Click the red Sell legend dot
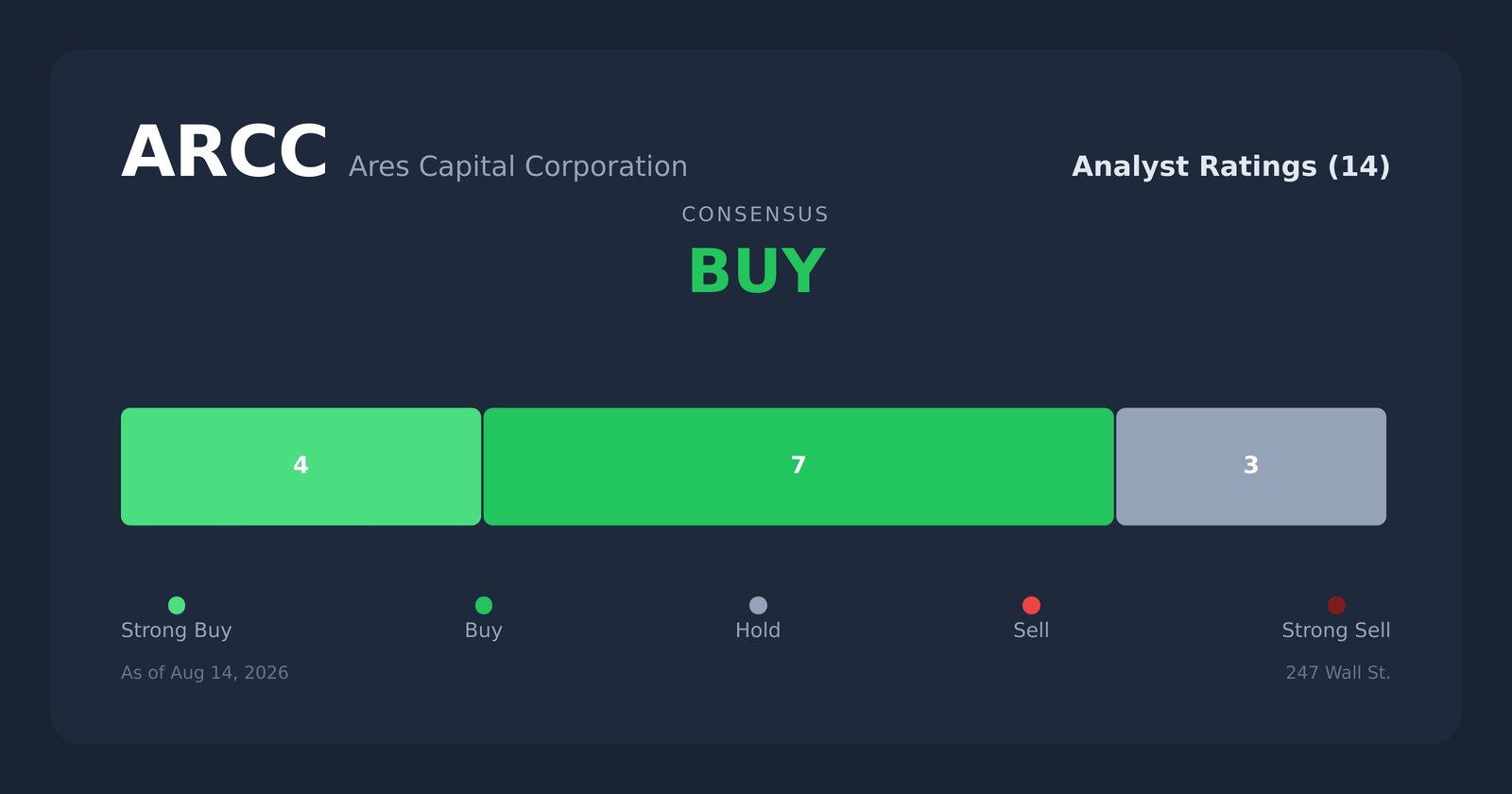Image resolution: width=1512 pixels, height=794 pixels. pyautogui.click(x=1031, y=605)
